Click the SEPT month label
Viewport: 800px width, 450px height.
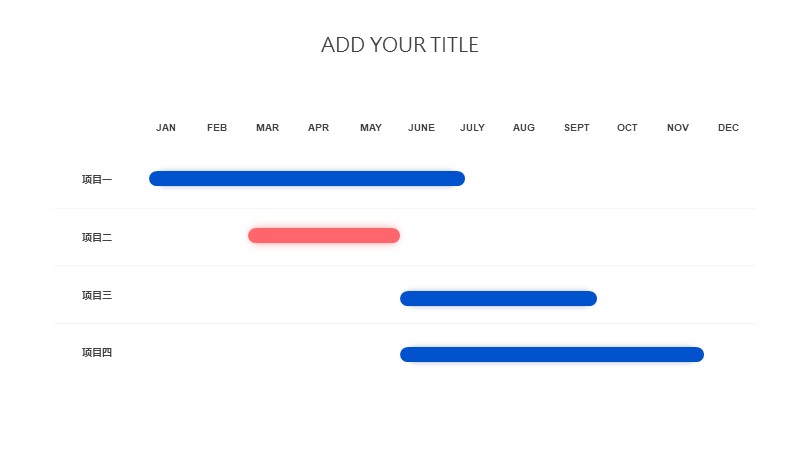point(577,128)
